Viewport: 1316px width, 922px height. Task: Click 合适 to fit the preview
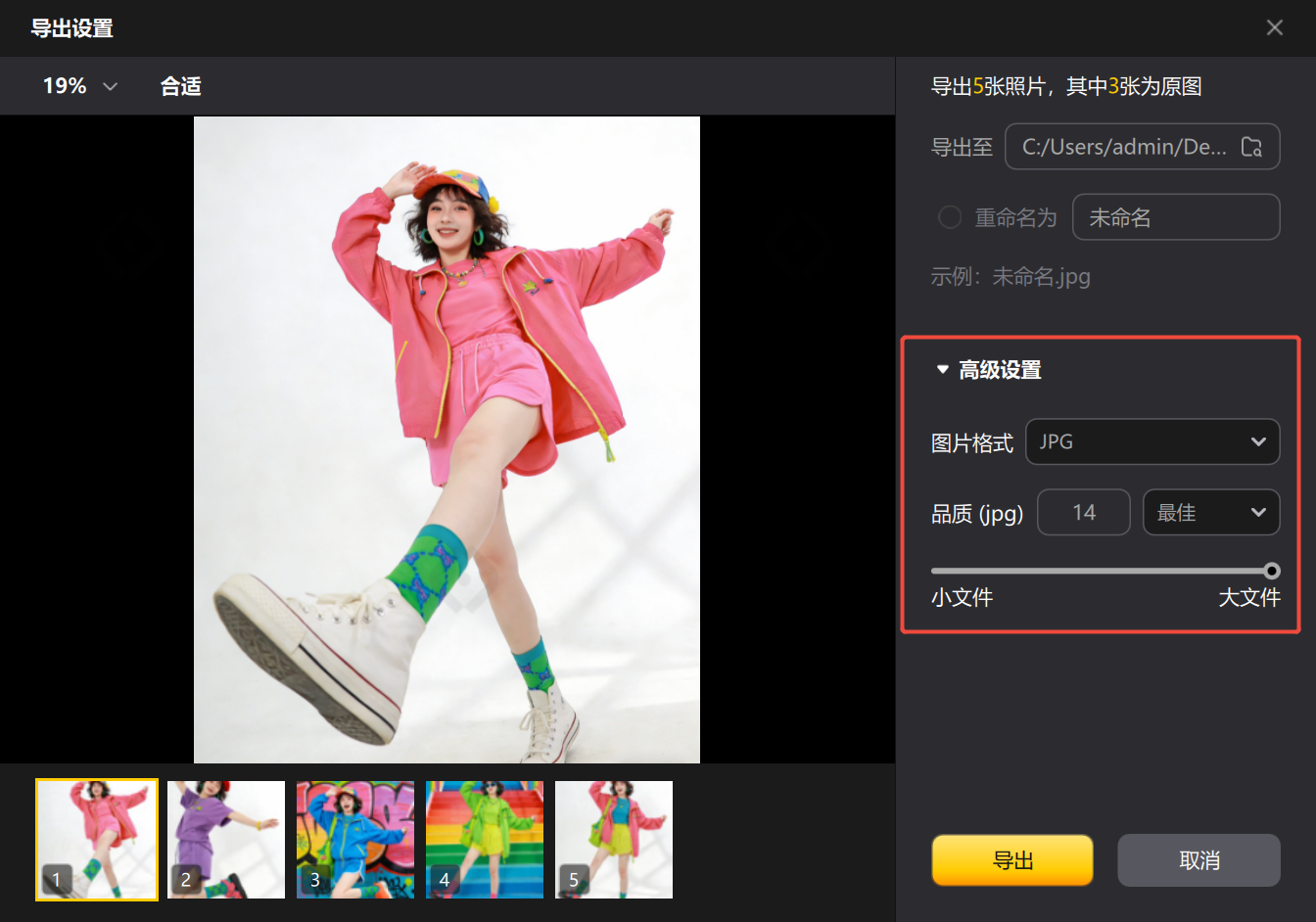(x=180, y=86)
